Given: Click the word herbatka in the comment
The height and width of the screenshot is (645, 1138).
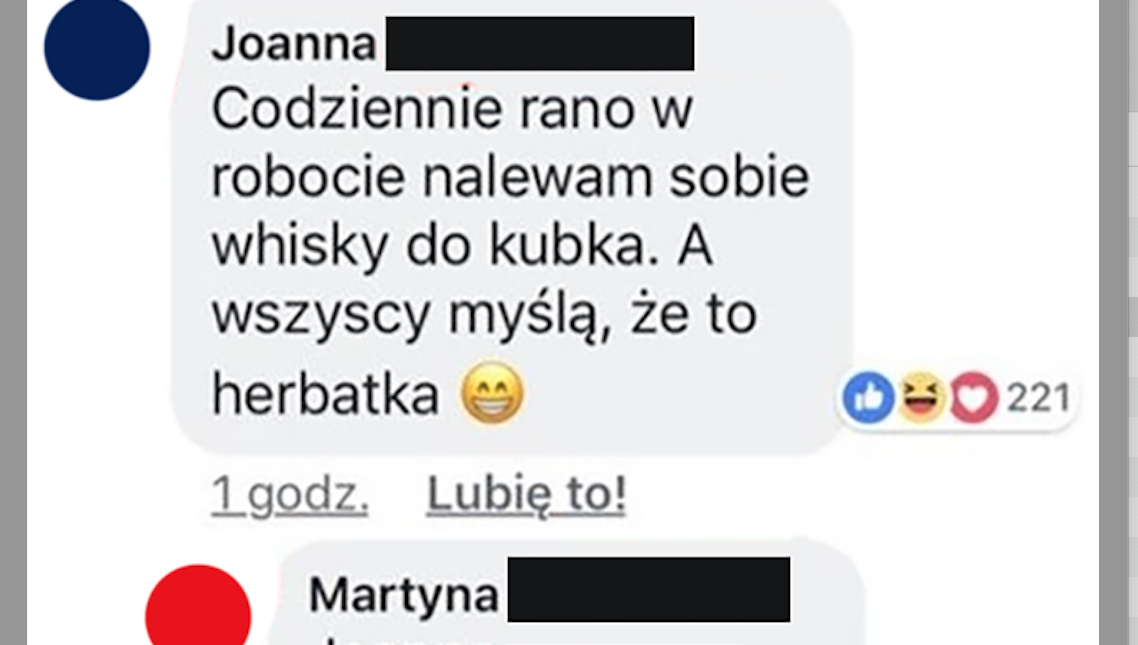Looking at the screenshot, I should [325, 395].
